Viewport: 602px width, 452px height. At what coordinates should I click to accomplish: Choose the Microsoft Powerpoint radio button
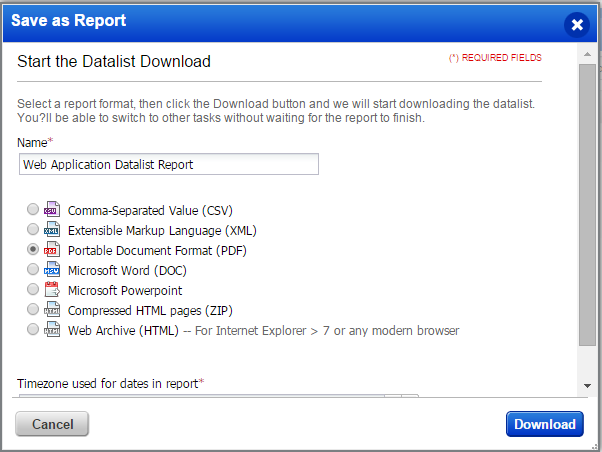(33, 289)
